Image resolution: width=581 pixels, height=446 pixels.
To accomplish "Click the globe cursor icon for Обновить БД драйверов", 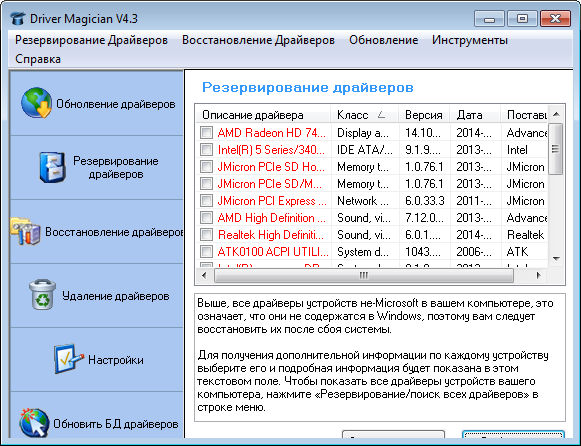I will tap(34, 423).
